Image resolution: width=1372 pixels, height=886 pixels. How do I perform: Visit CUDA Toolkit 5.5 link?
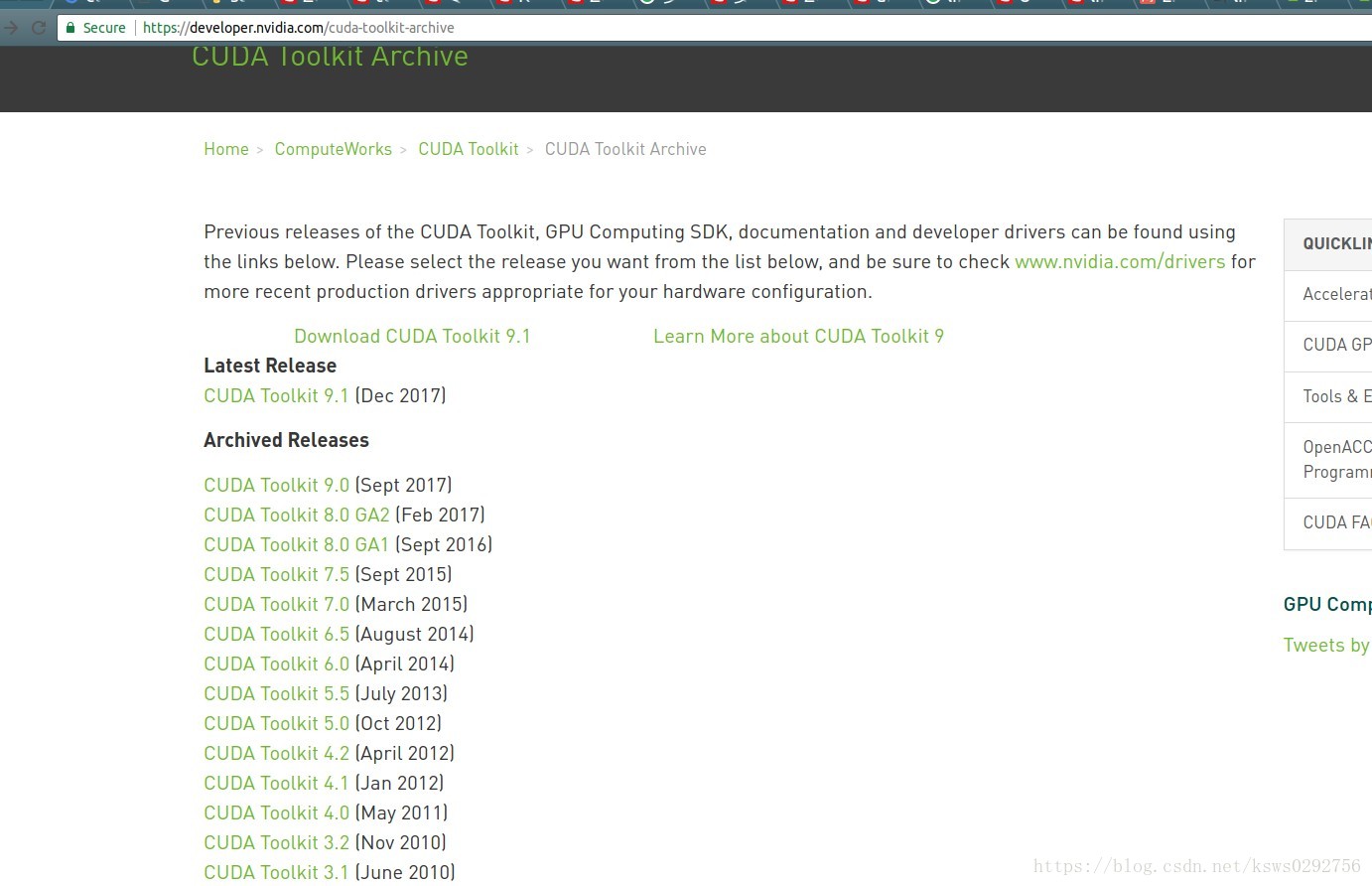click(277, 694)
